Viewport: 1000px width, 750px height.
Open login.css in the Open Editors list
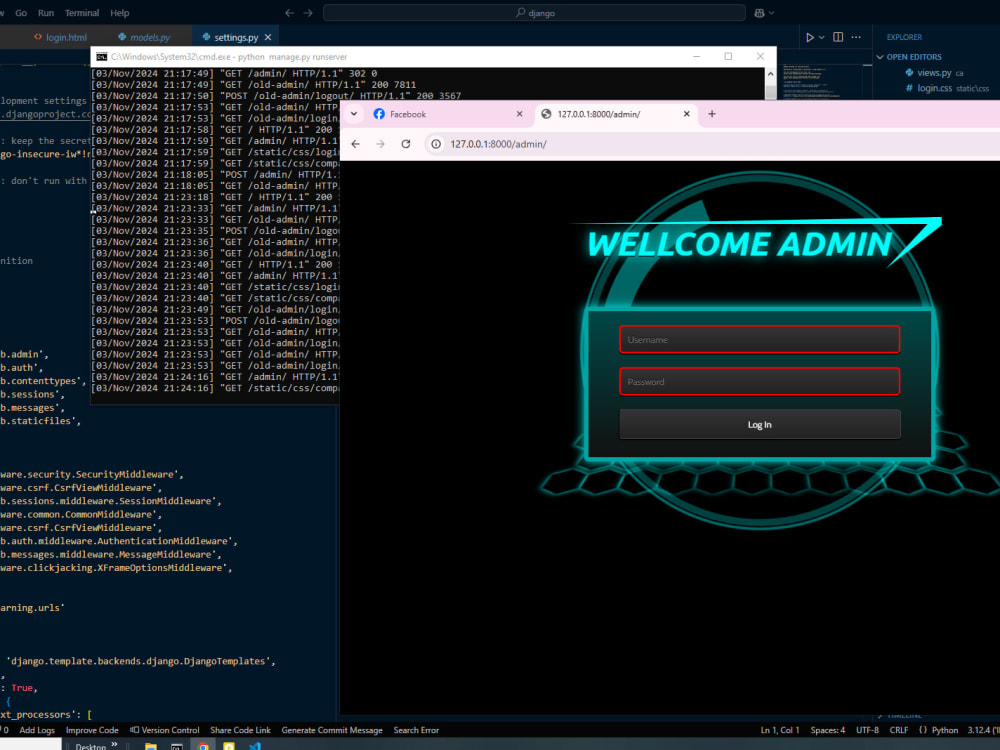[934, 88]
